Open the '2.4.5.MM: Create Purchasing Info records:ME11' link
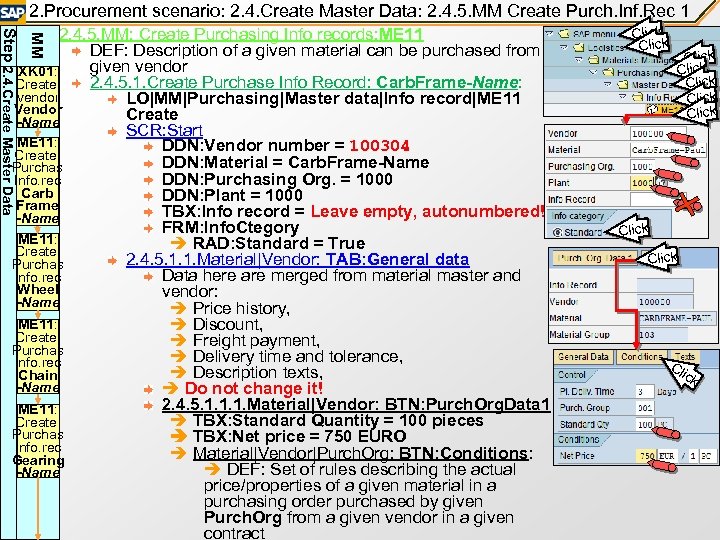Viewport: 720px width, 540px height. click(242, 34)
